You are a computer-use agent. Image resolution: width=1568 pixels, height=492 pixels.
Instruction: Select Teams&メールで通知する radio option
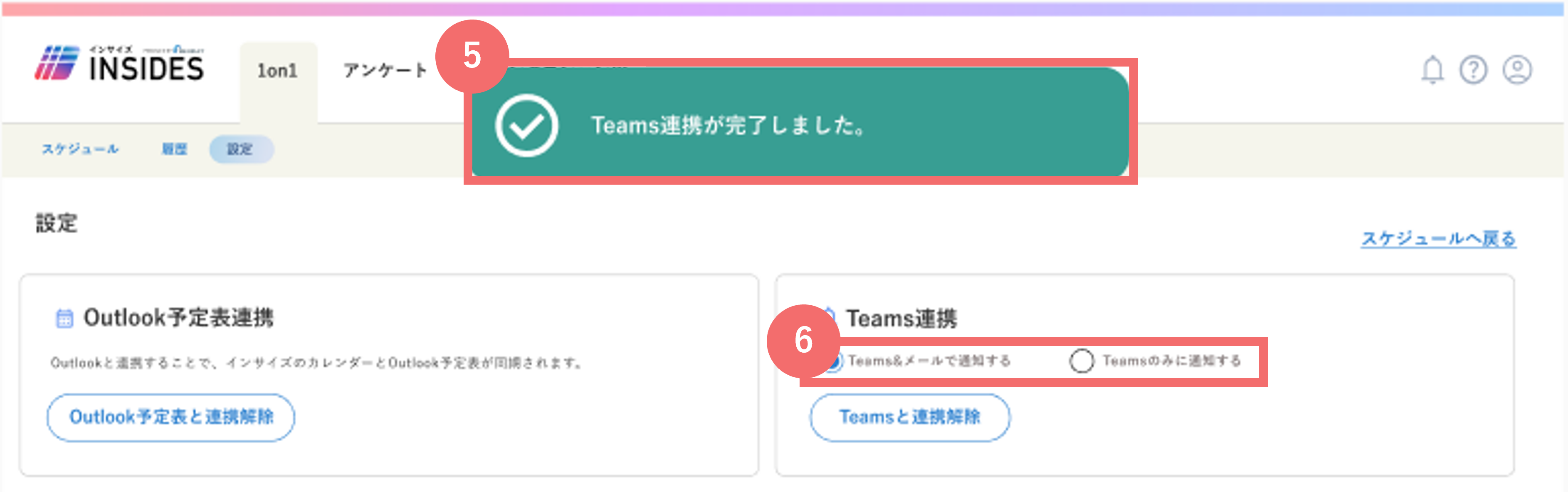click(x=833, y=361)
